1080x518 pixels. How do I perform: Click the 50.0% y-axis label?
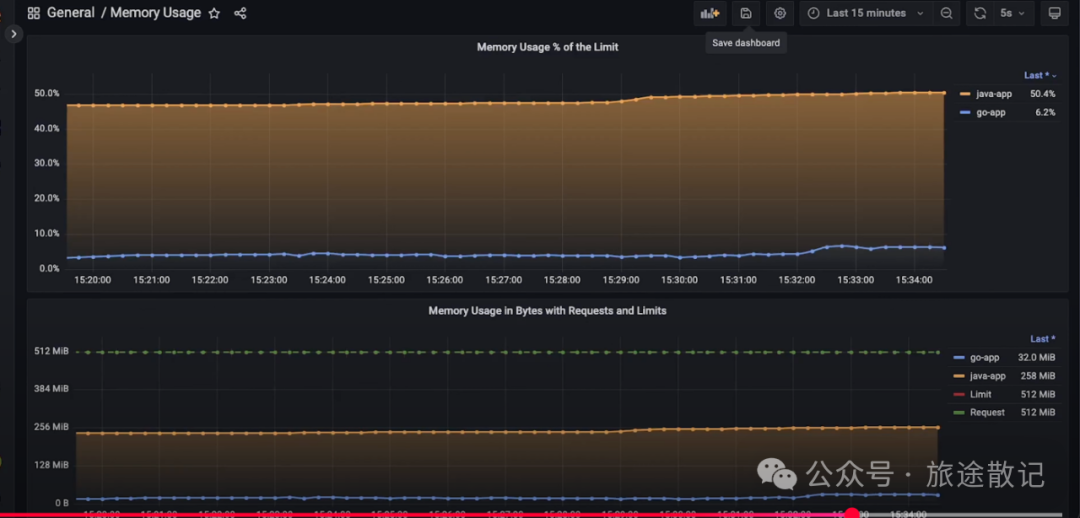[48, 94]
